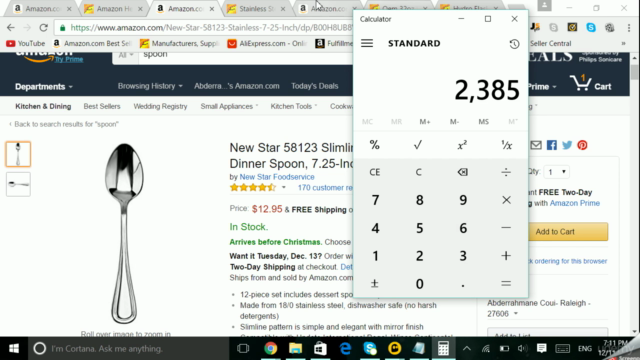Open Chrome's three-dot menu

pyautogui.click(x=629, y=28)
